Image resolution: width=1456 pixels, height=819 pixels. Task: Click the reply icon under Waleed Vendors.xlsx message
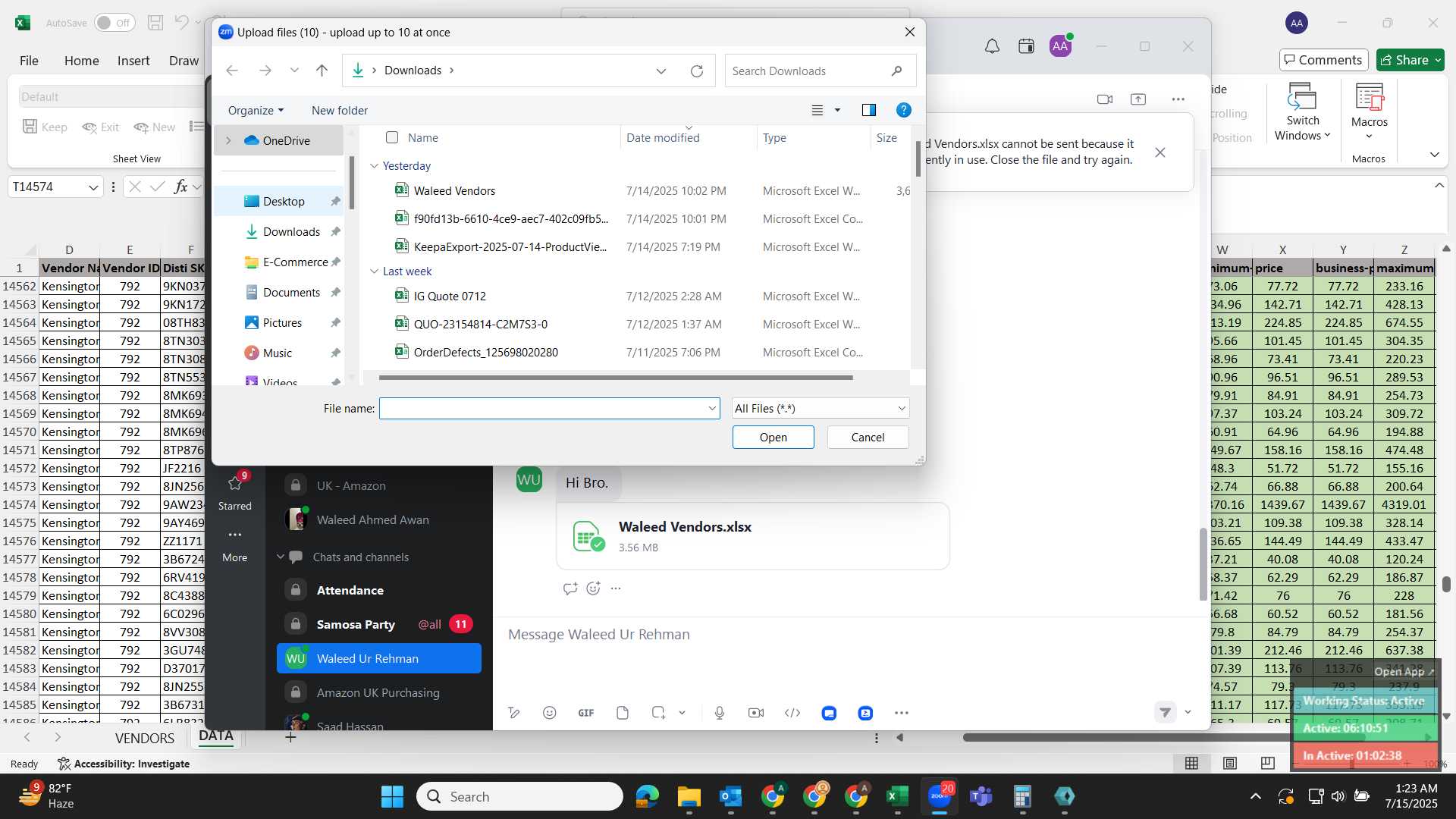click(x=570, y=588)
